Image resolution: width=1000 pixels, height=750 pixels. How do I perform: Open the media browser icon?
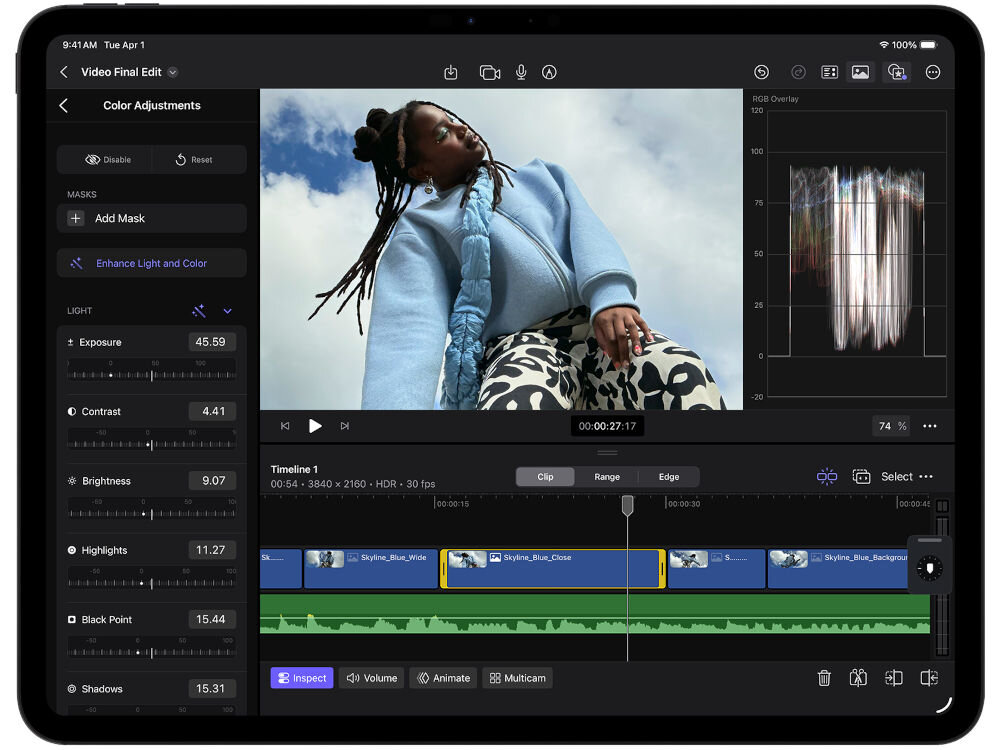point(860,72)
